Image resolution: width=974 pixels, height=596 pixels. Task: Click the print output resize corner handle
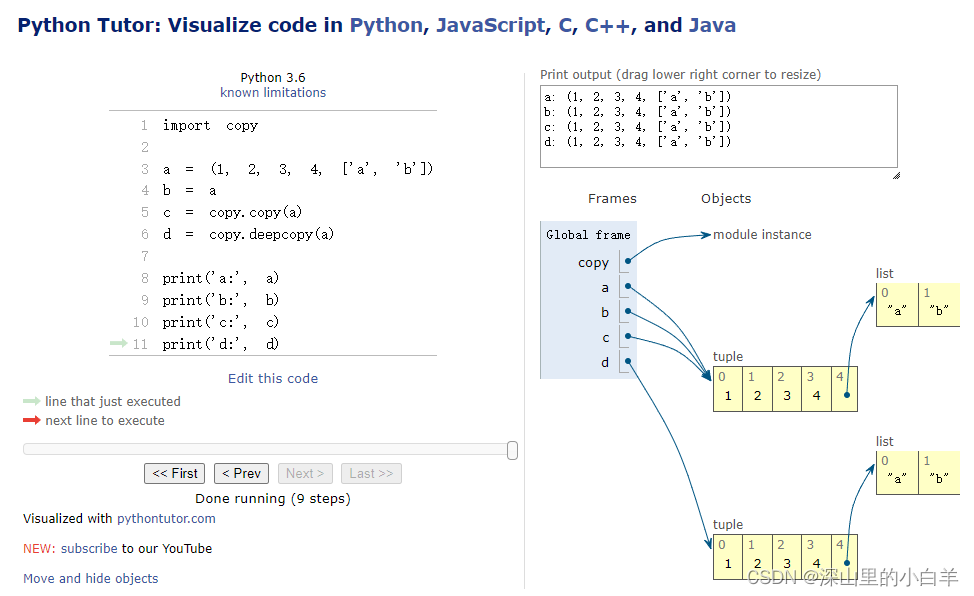895,175
